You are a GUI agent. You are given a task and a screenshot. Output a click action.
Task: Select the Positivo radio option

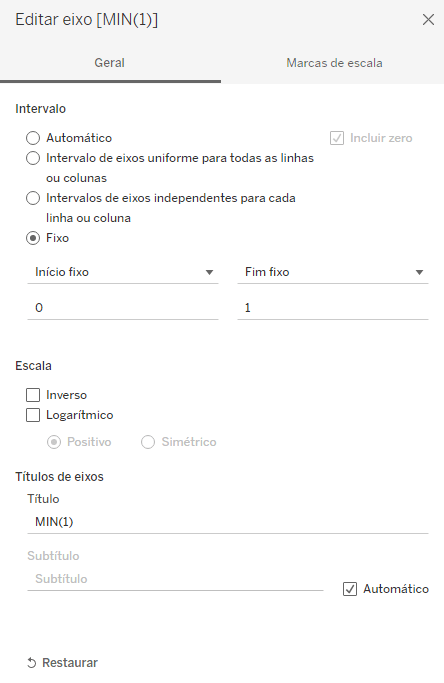click(54, 442)
